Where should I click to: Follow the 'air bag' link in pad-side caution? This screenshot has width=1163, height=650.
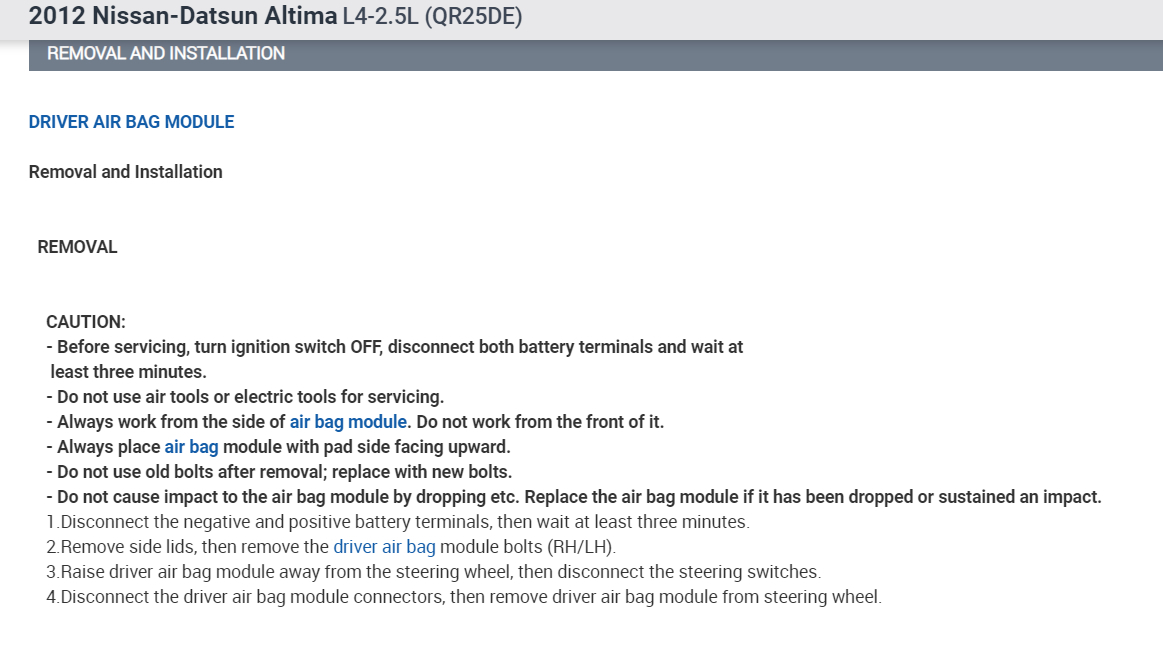(191, 447)
